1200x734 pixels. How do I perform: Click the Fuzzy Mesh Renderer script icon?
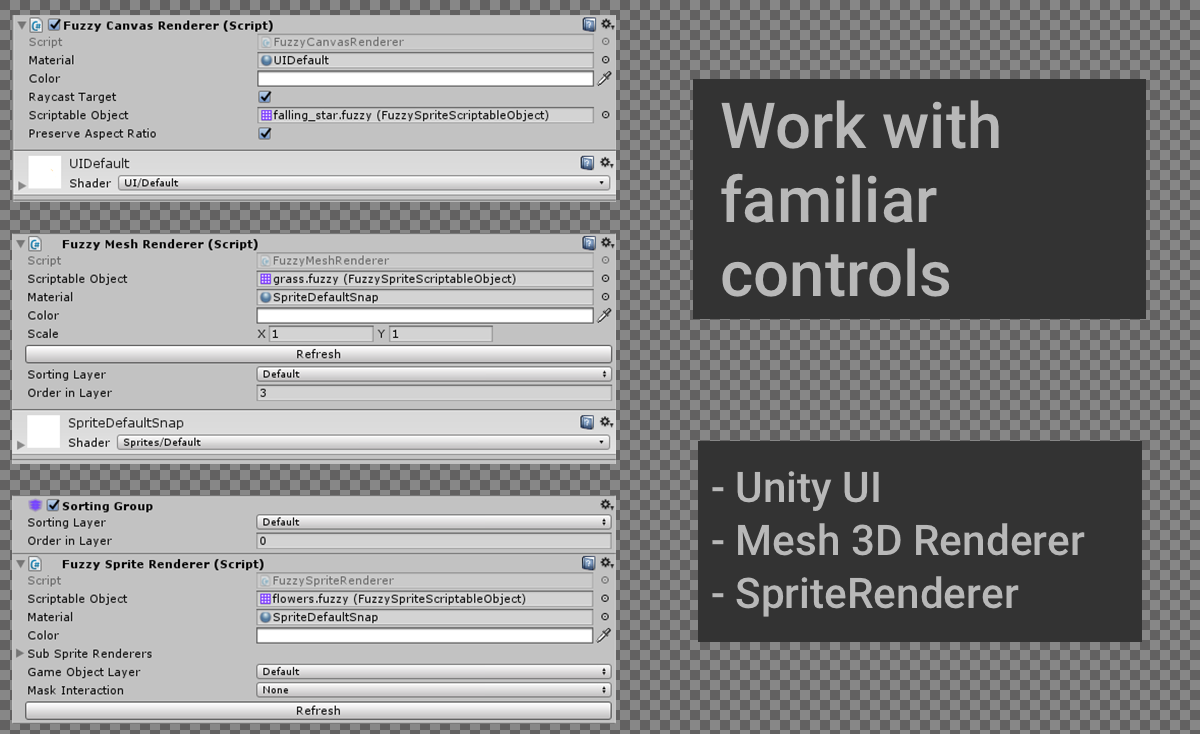[x=35, y=243]
